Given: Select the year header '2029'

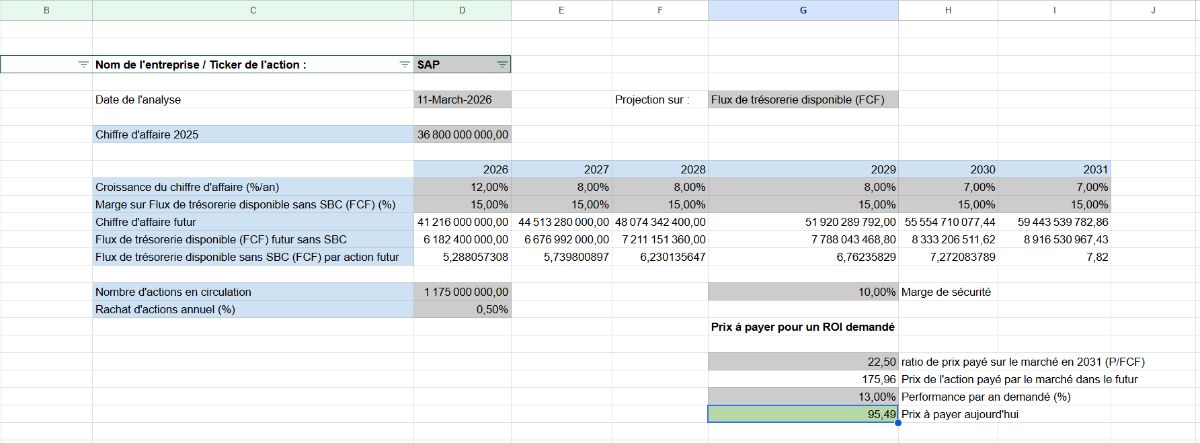Looking at the screenshot, I should 803,170.
